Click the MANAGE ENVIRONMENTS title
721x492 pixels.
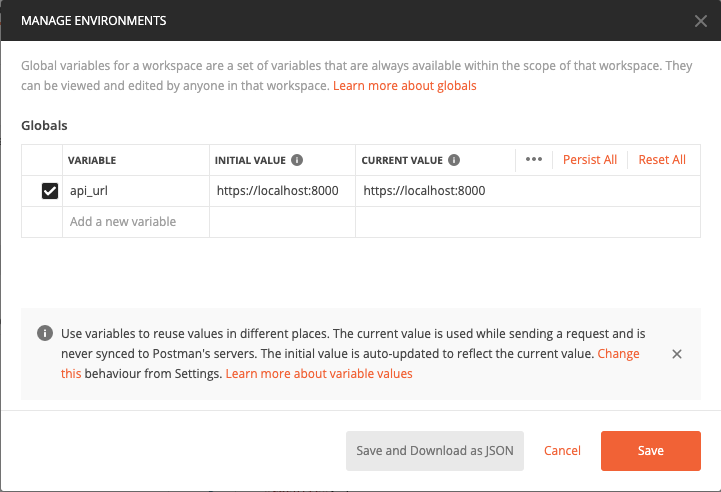pyautogui.click(x=94, y=21)
